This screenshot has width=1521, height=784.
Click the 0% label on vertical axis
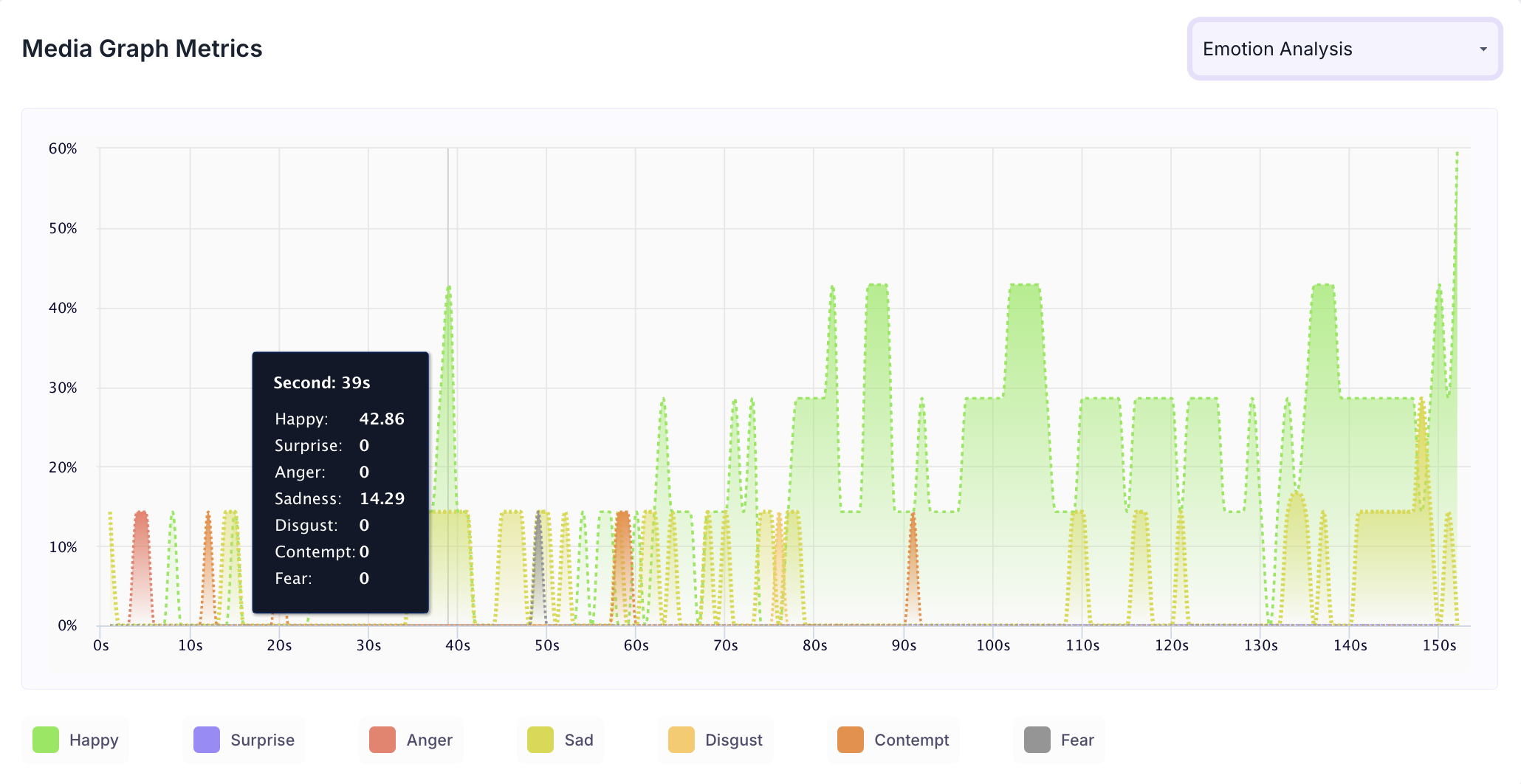click(67, 626)
